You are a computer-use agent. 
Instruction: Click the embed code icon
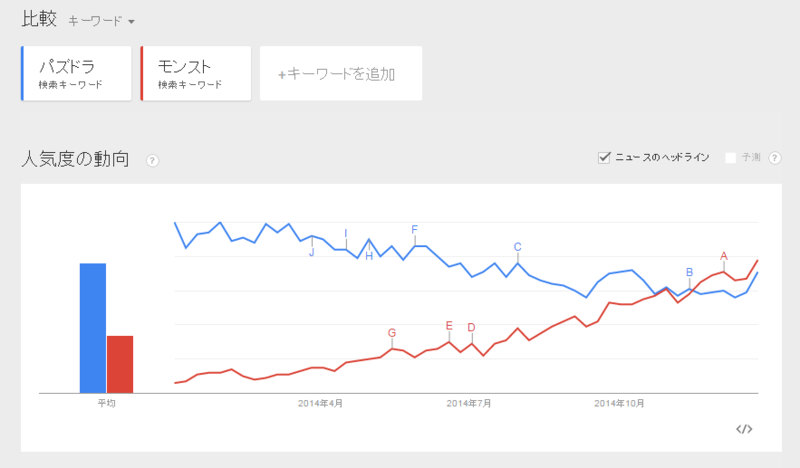(743, 429)
